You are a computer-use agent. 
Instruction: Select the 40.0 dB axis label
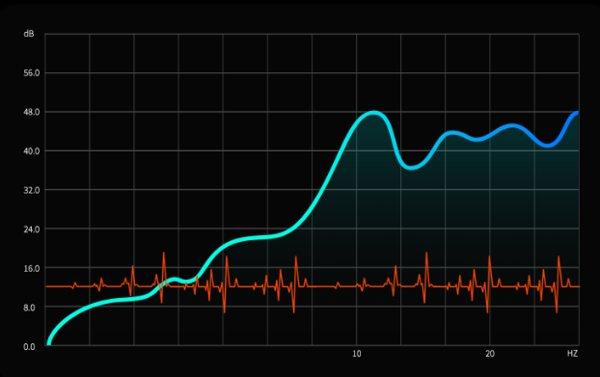(x=31, y=151)
